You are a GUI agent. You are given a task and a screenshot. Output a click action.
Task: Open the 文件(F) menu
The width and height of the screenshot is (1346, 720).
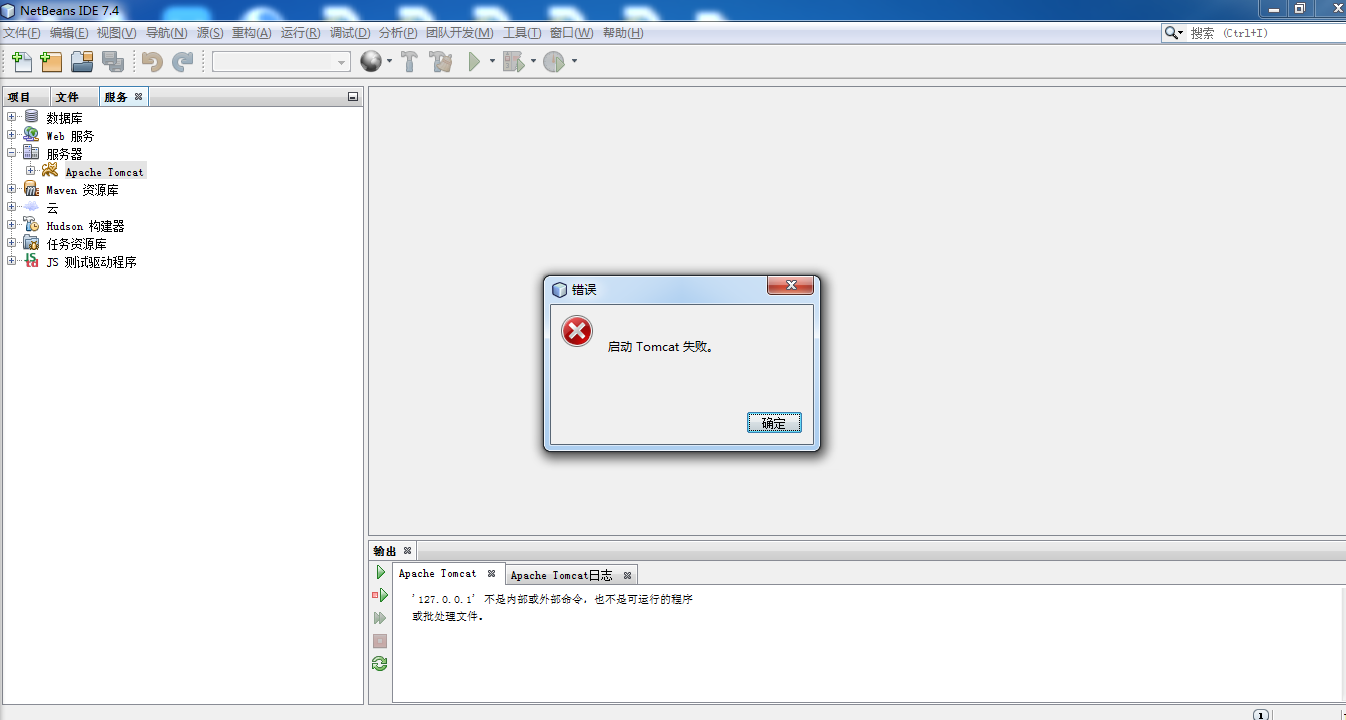22,33
